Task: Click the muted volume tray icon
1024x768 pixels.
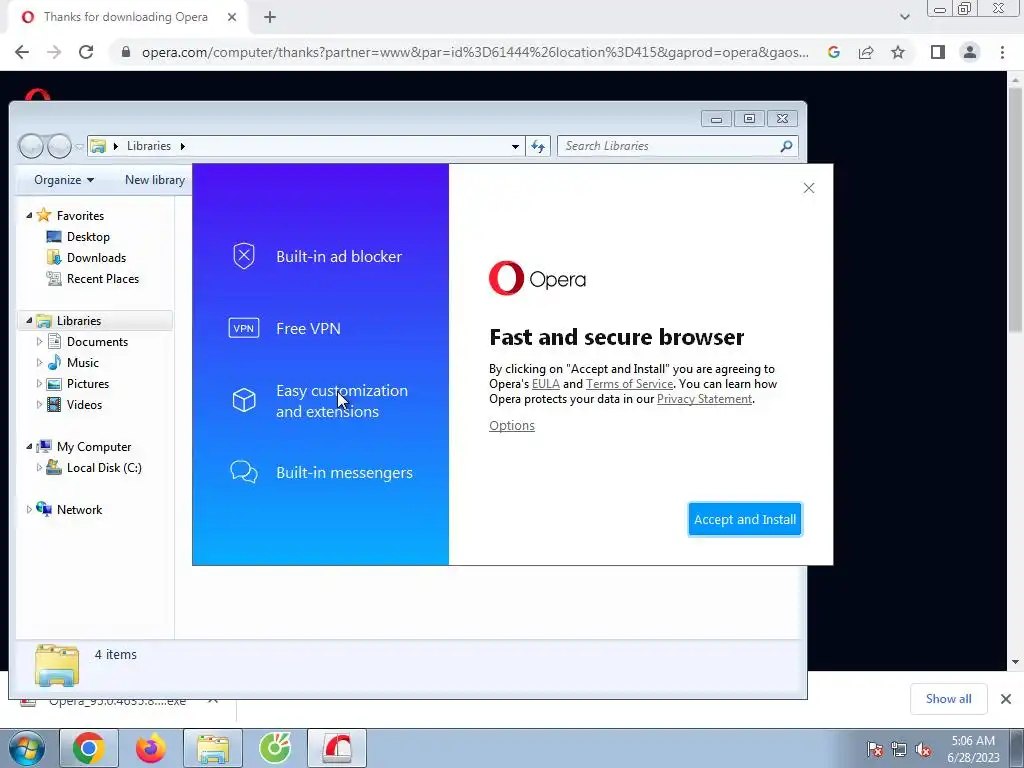Action: 923,749
